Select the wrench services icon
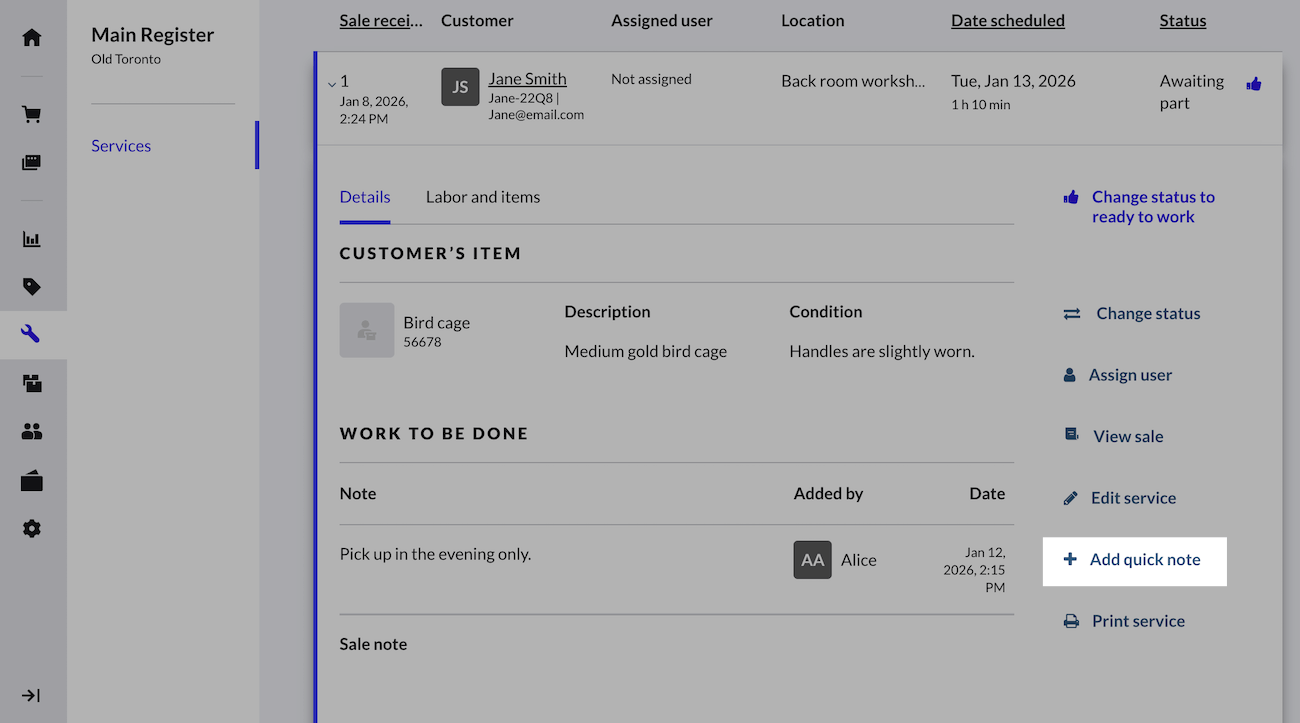 coord(32,335)
